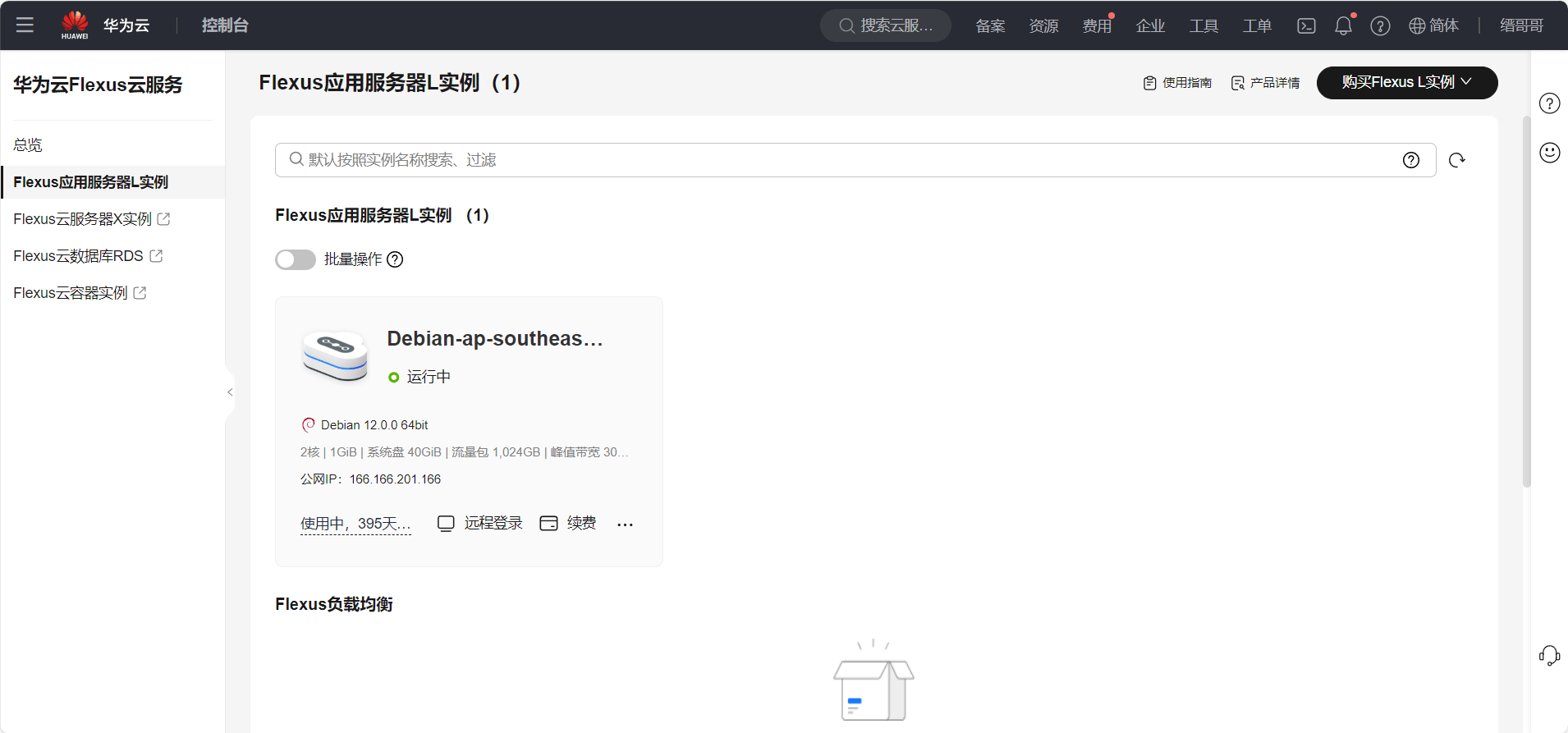Open the 使用指南 link
The height and width of the screenshot is (733, 1568).
(x=1187, y=83)
